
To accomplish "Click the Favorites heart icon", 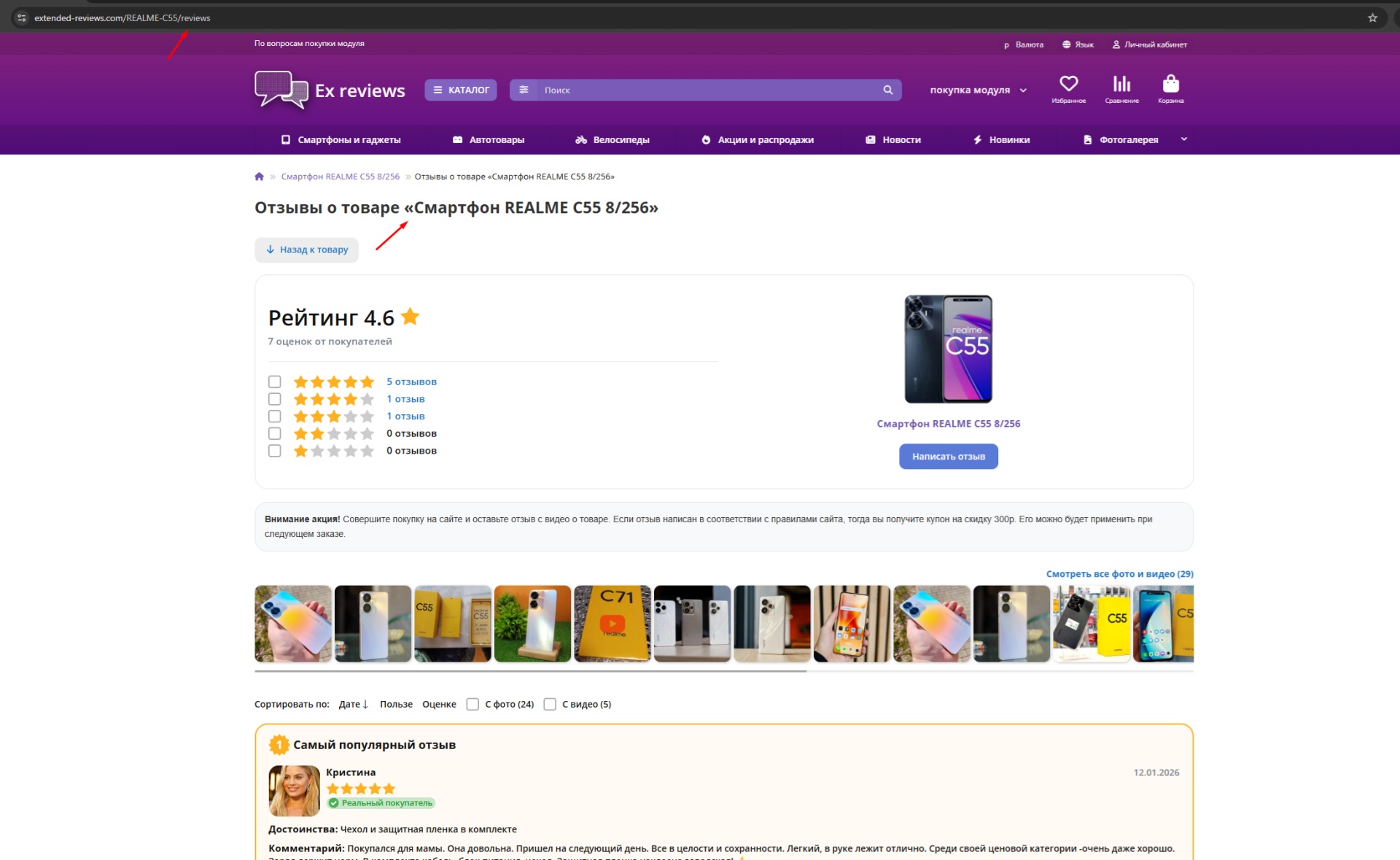I will coord(1068,84).
